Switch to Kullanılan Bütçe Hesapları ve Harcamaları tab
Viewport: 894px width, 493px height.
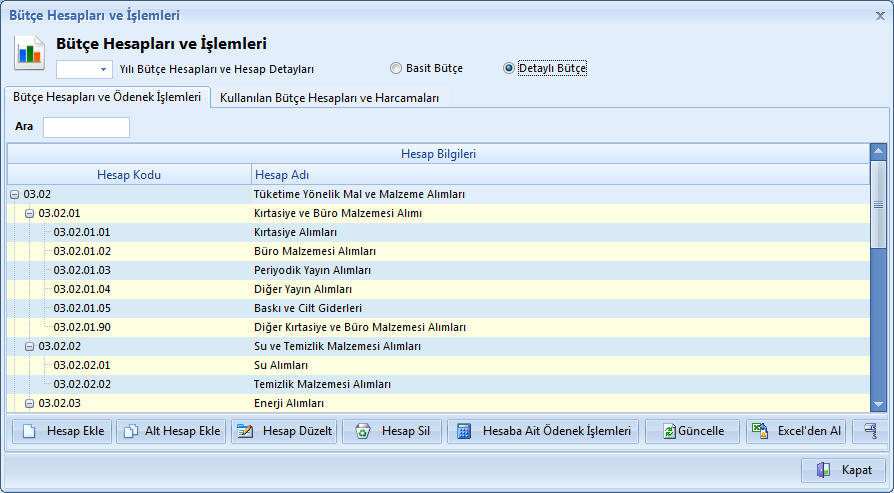coord(329,98)
